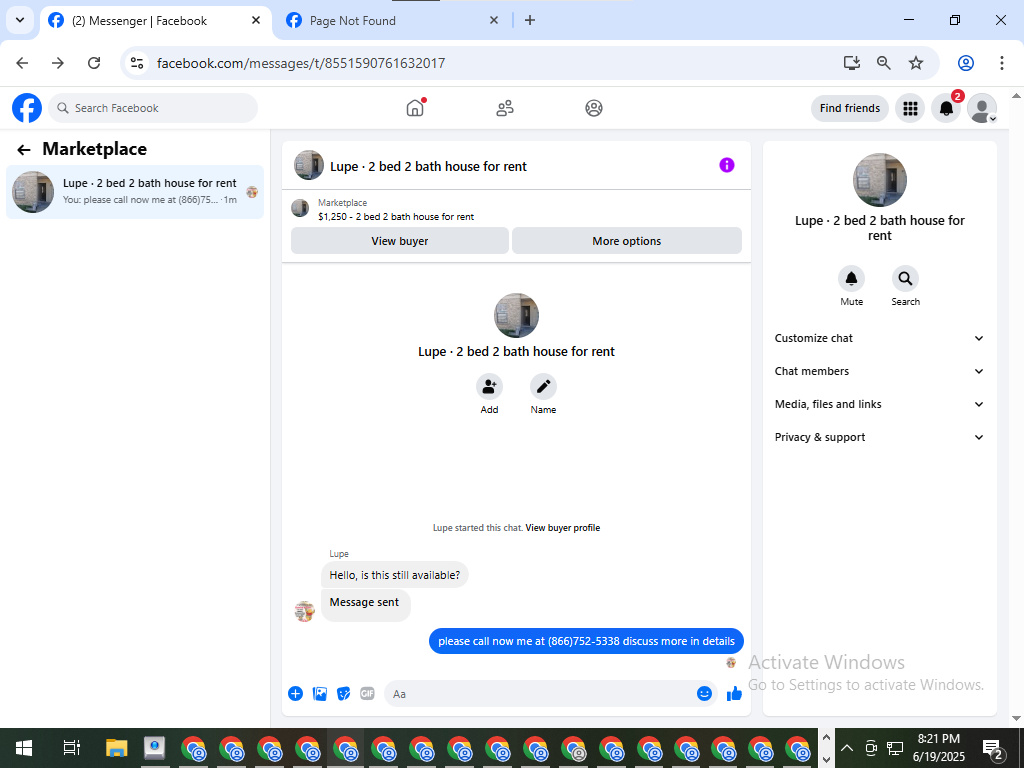The height and width of the screenshot is (768, 1024).
Task: Click the 'Hello, is this still available?' message
Action: (394, 575)
